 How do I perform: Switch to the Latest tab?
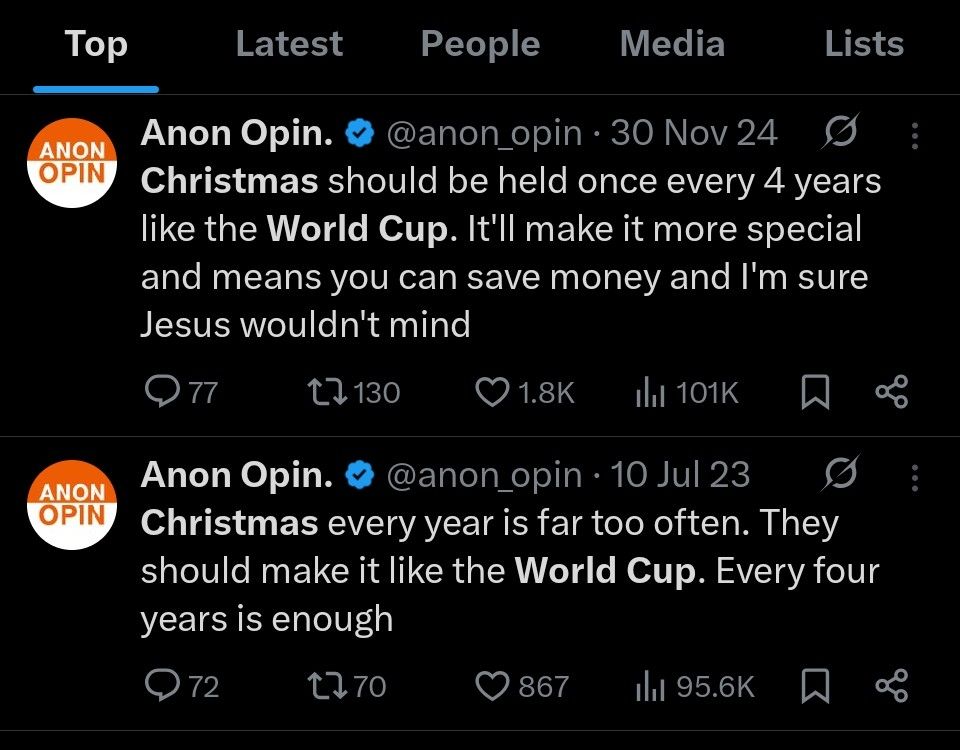[289, 44]
